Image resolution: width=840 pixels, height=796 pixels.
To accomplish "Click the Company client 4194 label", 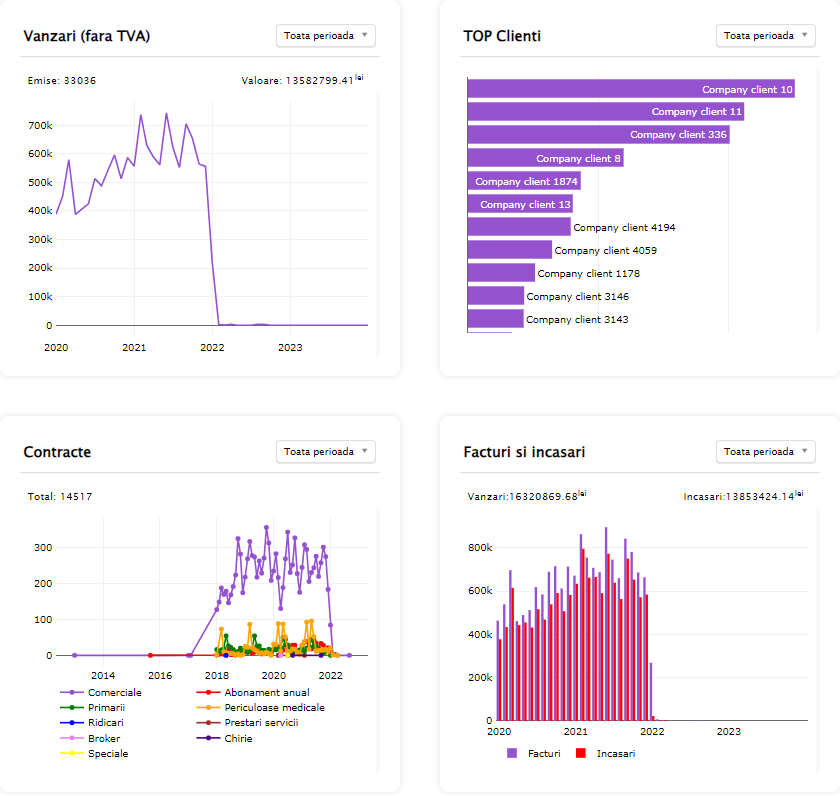I will coord(624,228).
